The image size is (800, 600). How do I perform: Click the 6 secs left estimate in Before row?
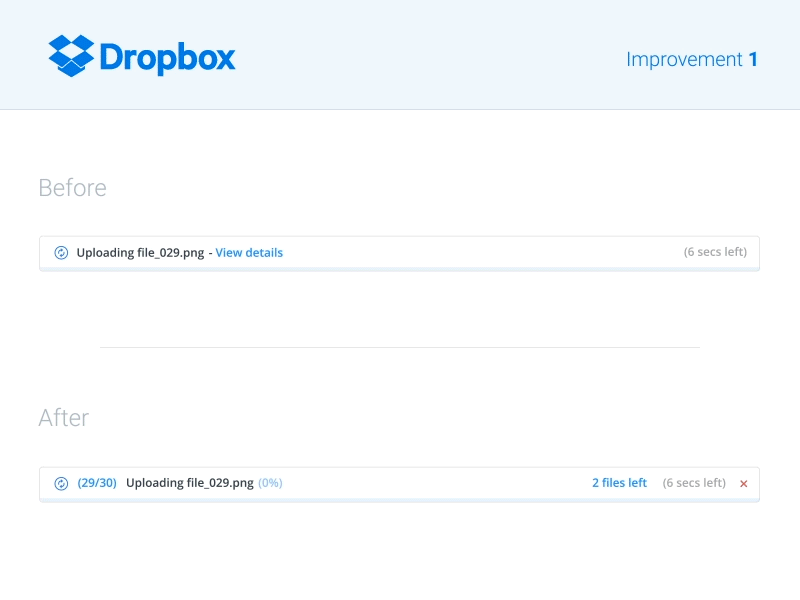tap(714, 251)
